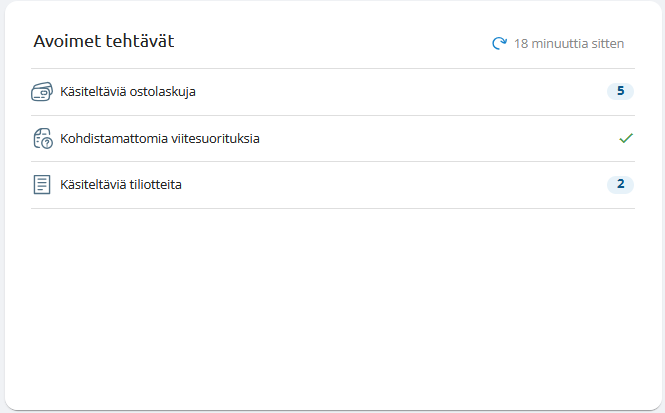
Task: Click the tiliotteita document icon
Action: tap(42, 185)
